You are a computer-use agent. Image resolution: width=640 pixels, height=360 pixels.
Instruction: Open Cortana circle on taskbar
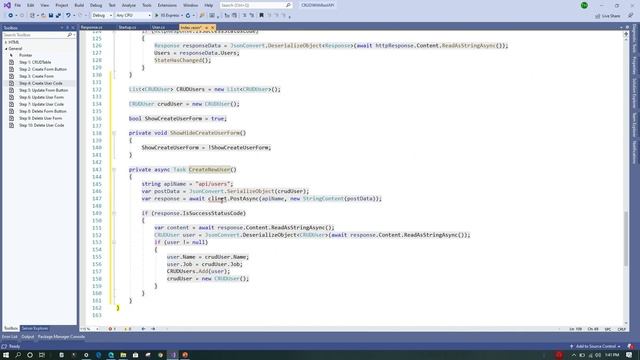tap(30, 355)
